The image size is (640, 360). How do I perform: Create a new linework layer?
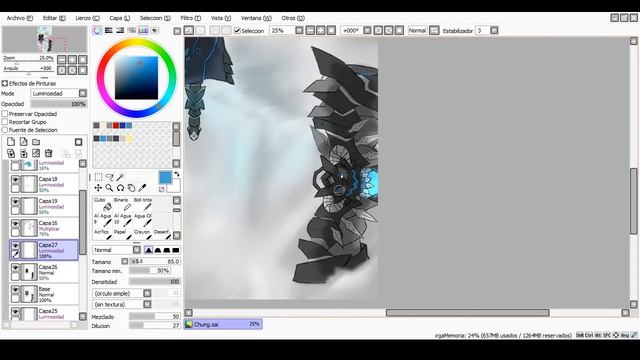pos(24,142)
